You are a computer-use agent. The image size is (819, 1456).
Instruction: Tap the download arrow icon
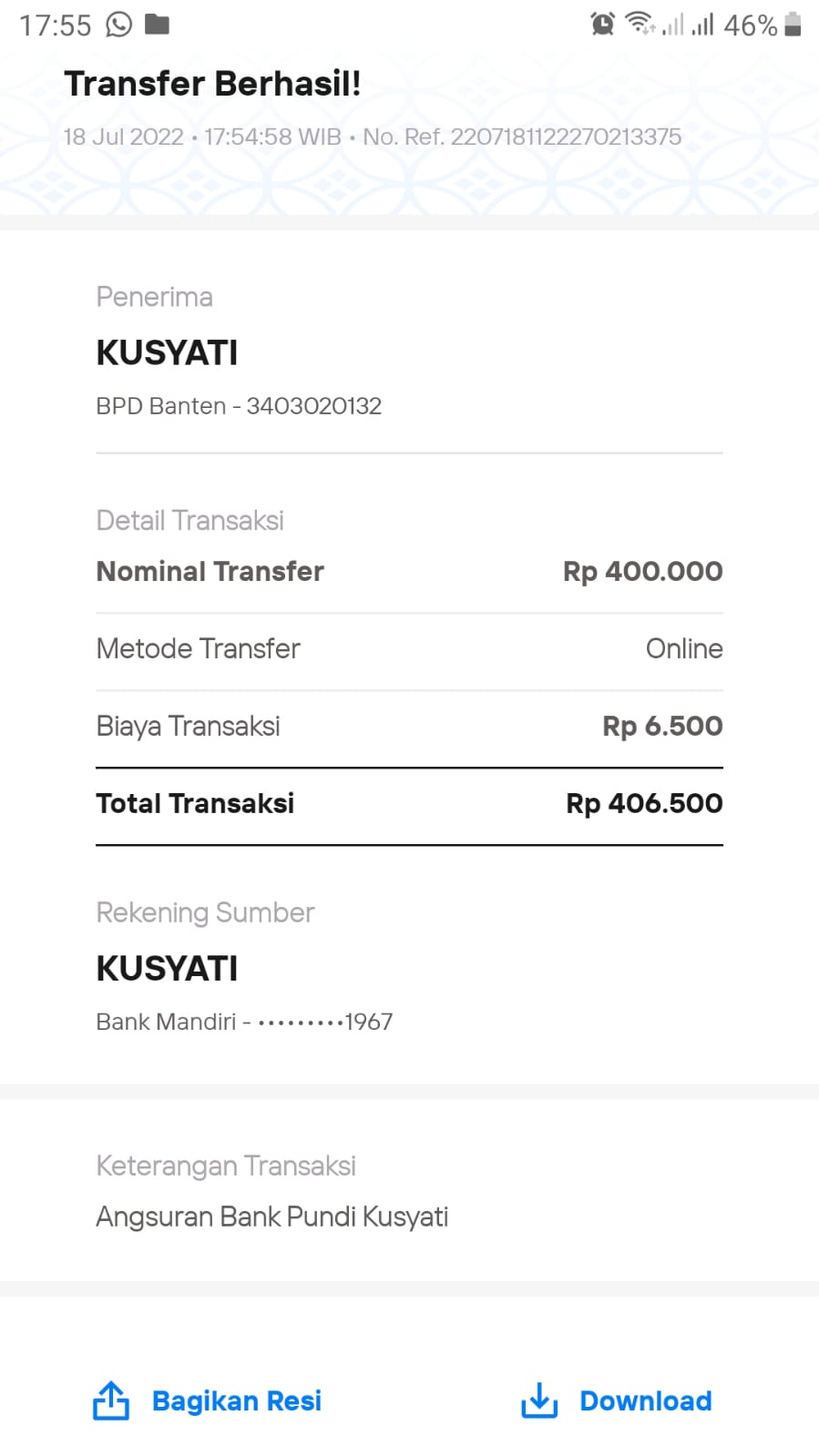pyautogui.click(x=539, y=1400)
